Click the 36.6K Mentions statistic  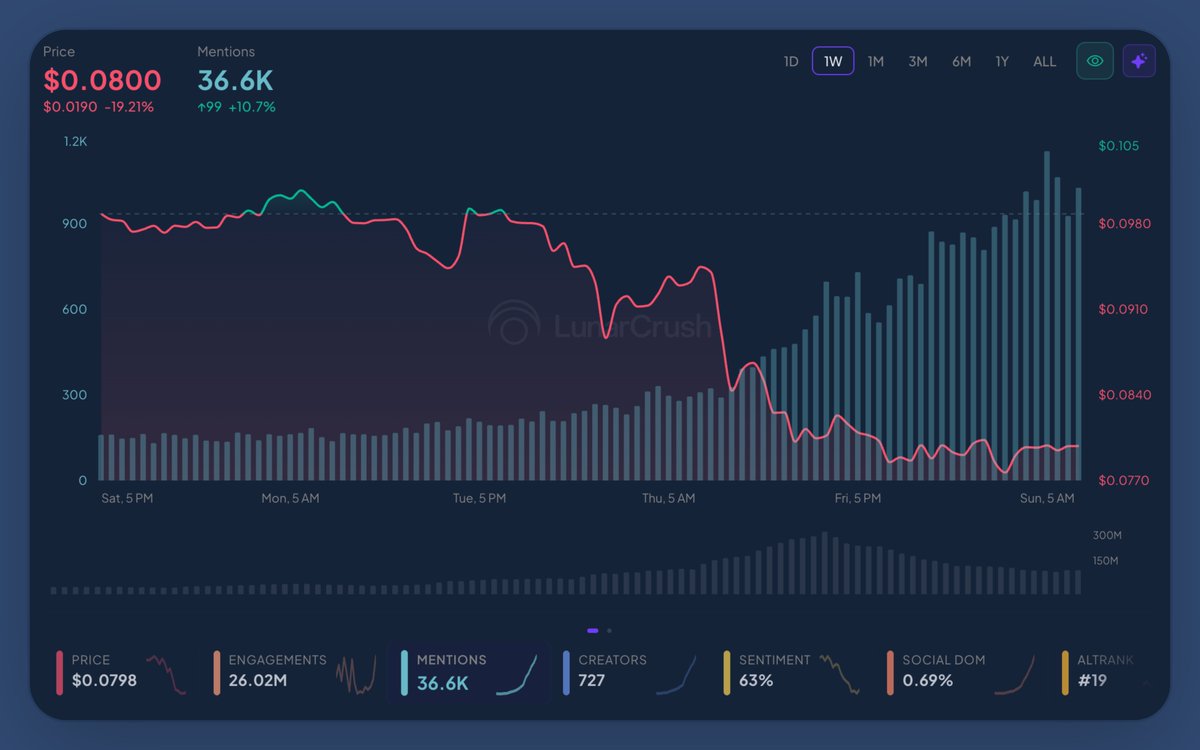pos(234,82)
